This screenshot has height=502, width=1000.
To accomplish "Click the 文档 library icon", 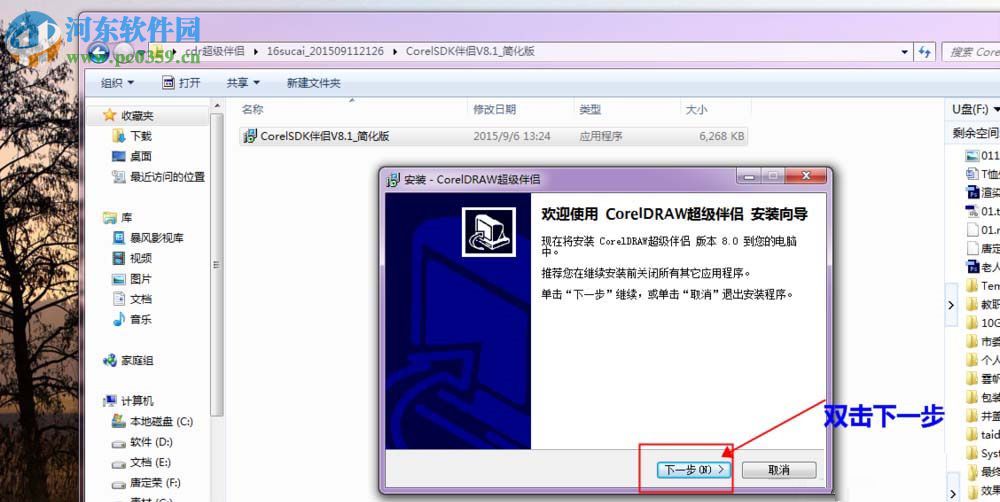I will [x=119, y=299].
